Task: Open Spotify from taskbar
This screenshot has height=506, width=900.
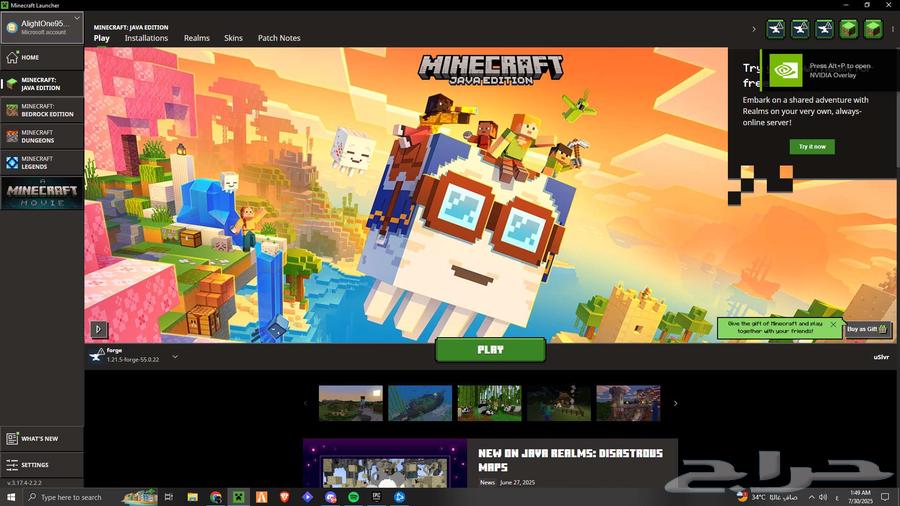Action: click(354, 497)
